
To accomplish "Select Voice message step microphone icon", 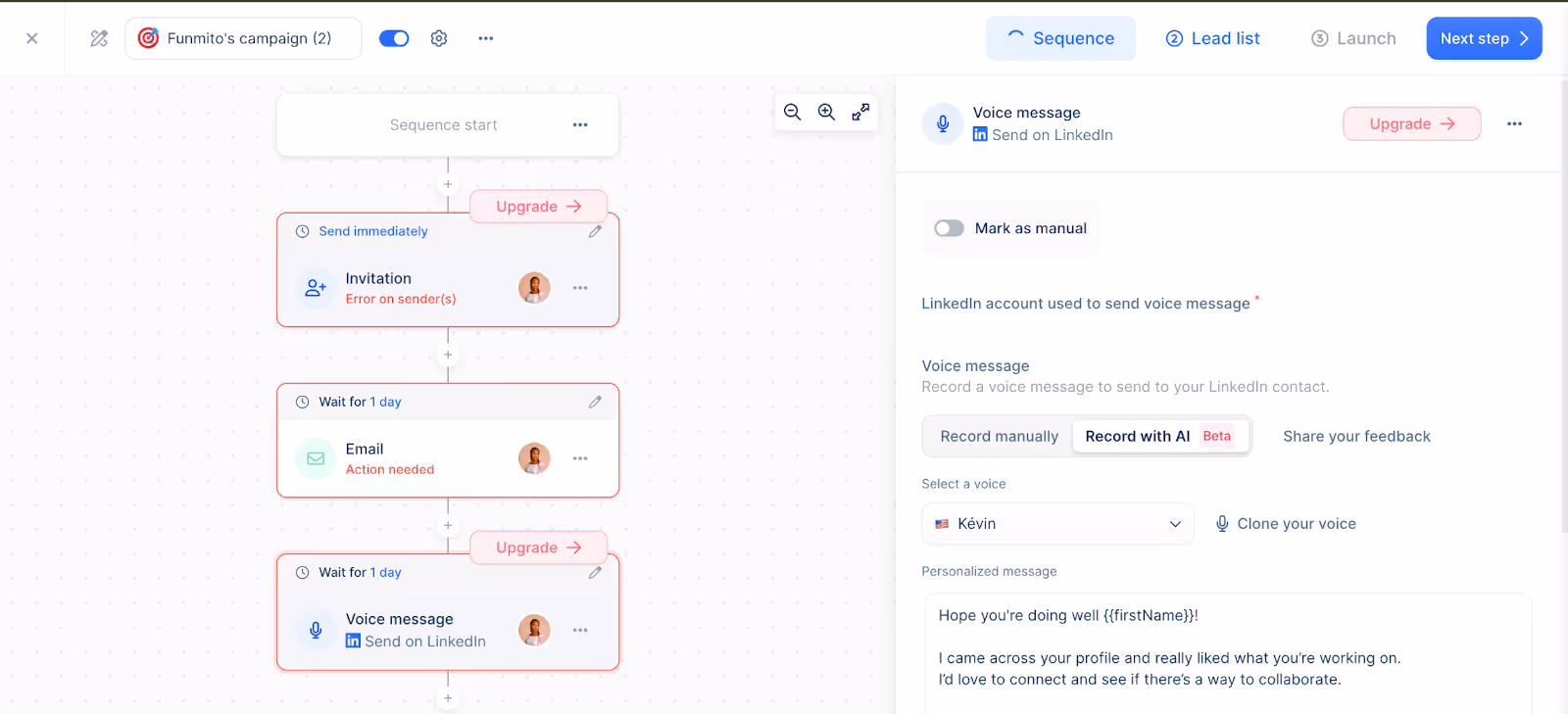I will 316,630.
